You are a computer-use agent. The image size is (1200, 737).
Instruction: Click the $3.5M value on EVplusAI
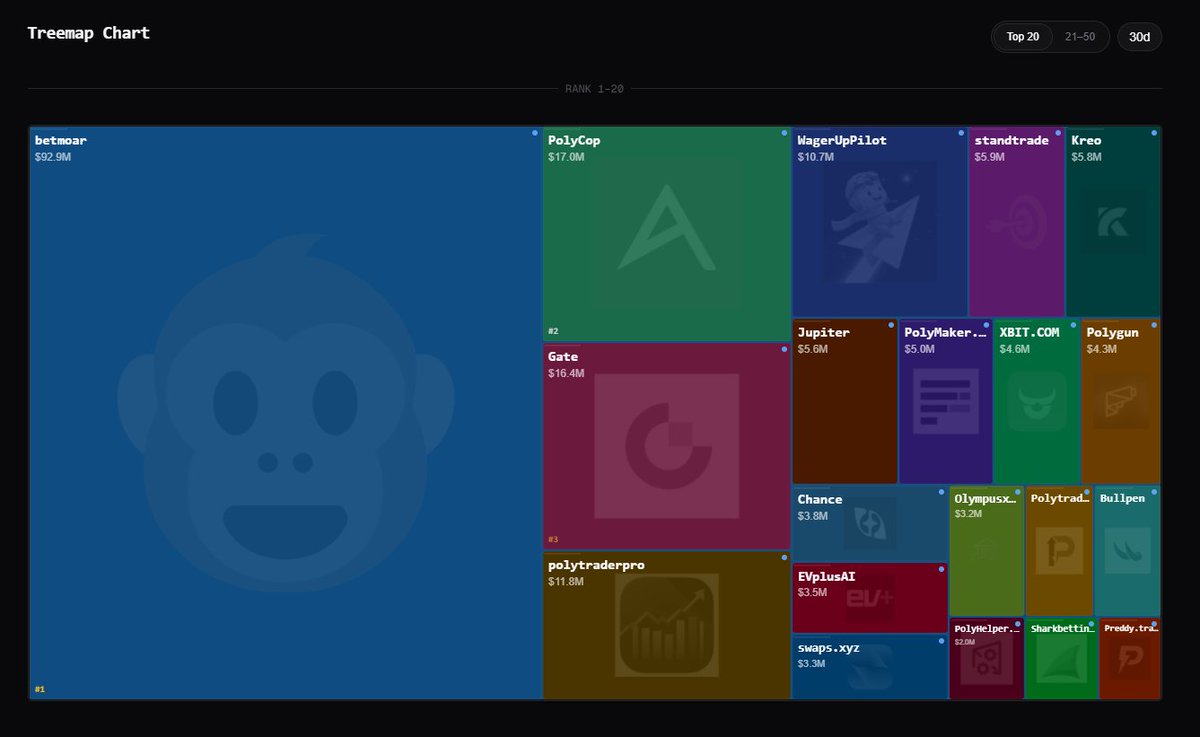point(813,593)
